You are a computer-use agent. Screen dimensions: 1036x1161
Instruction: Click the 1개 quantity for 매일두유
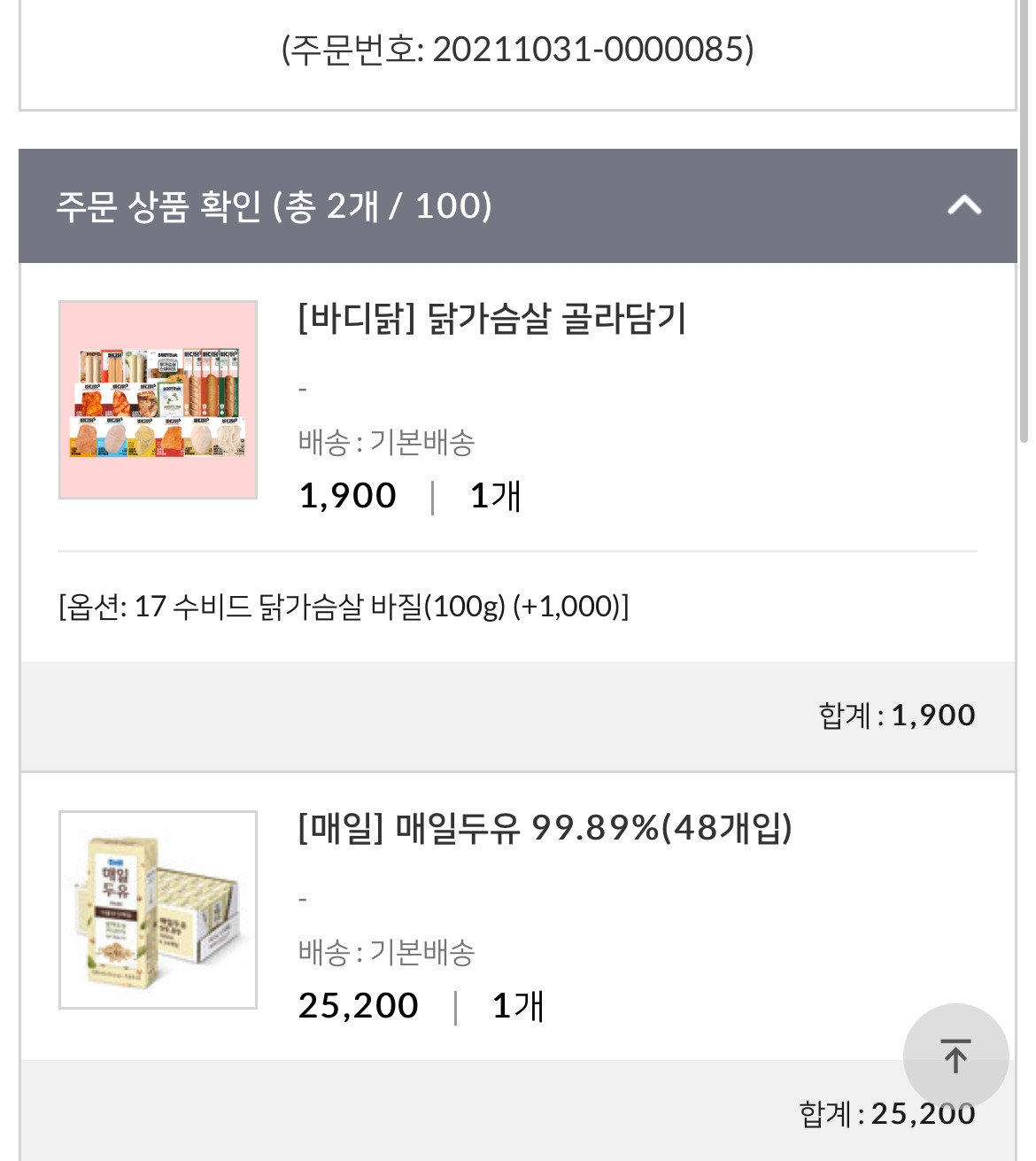(x=517, y=1006)
